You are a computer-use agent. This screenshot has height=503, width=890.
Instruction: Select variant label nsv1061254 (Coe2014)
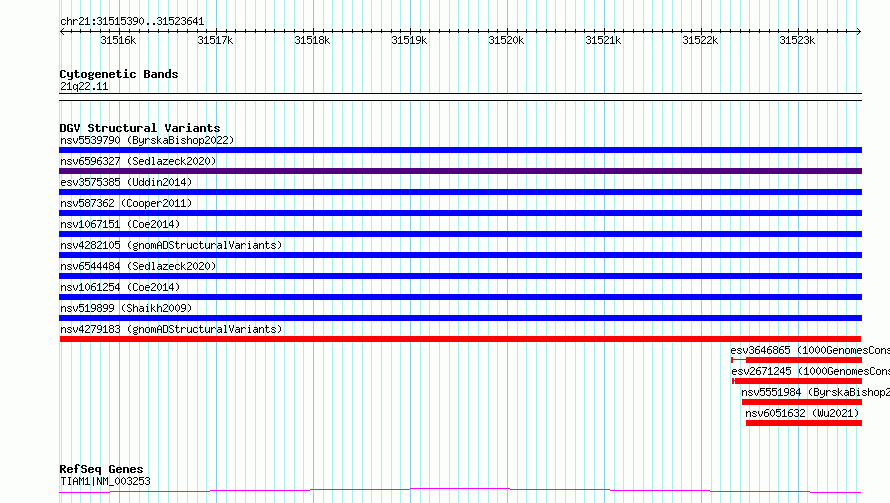pos(120,287)
